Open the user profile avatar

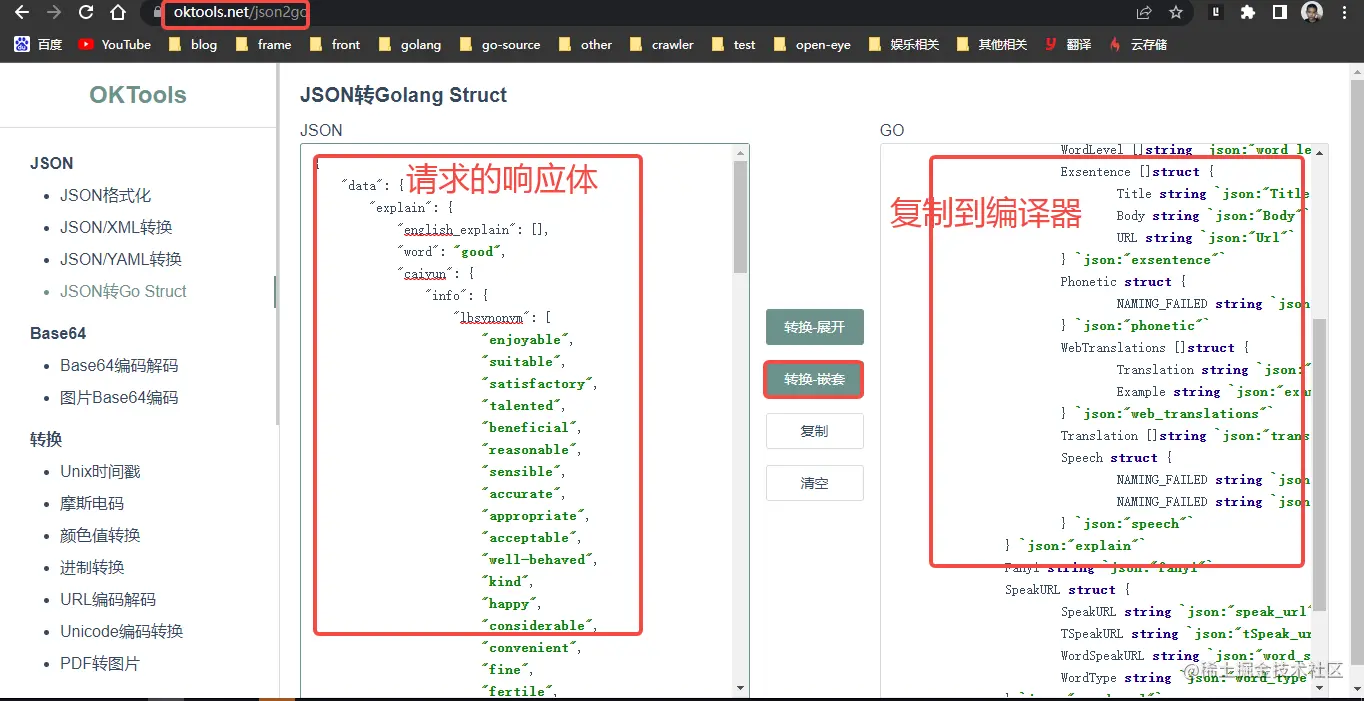1311,13
